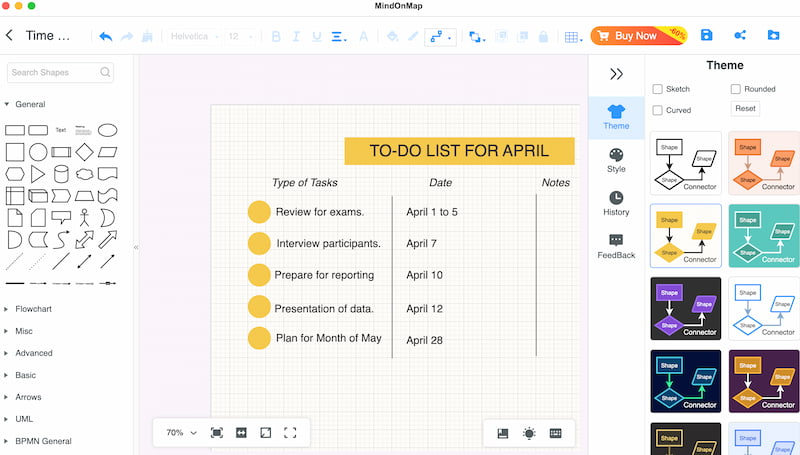Switch to the Style tab

click(x=616, y=161)
